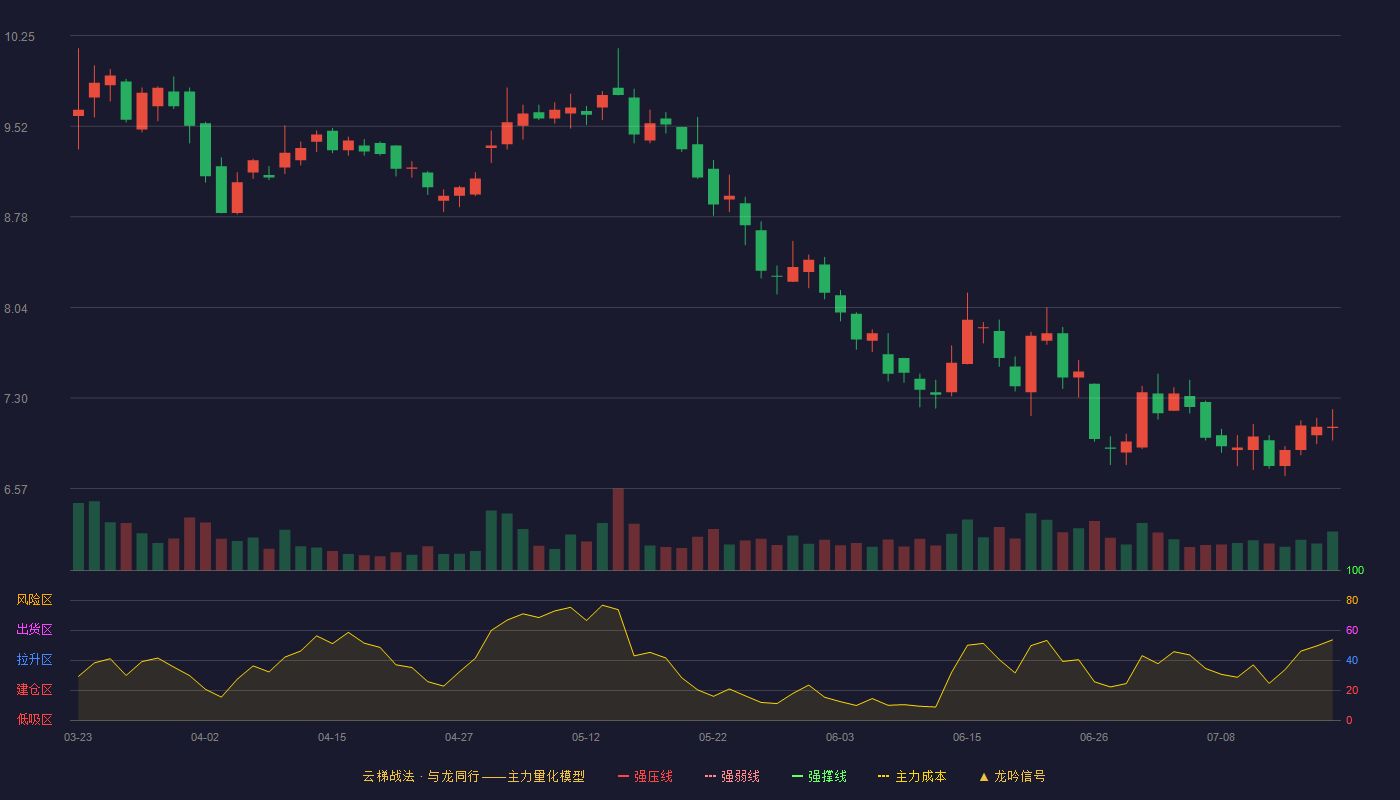Toggle the 主力成本 dashed legend item
Viewport: 1400px width, 800px height.
(x=912, y=776)
